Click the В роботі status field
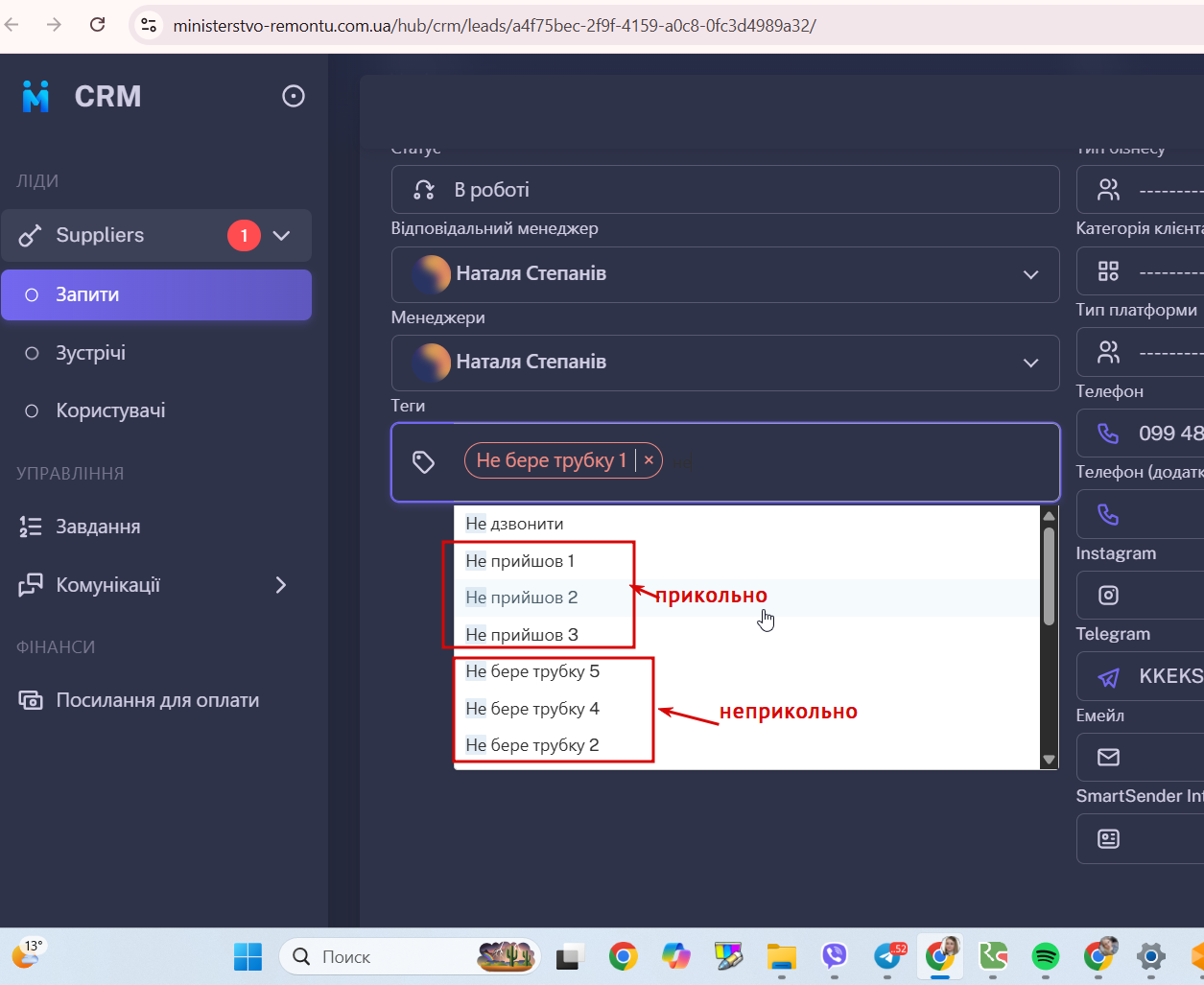Image resolution: width=1204 pixels, height=985 pixels. [725, 190]
